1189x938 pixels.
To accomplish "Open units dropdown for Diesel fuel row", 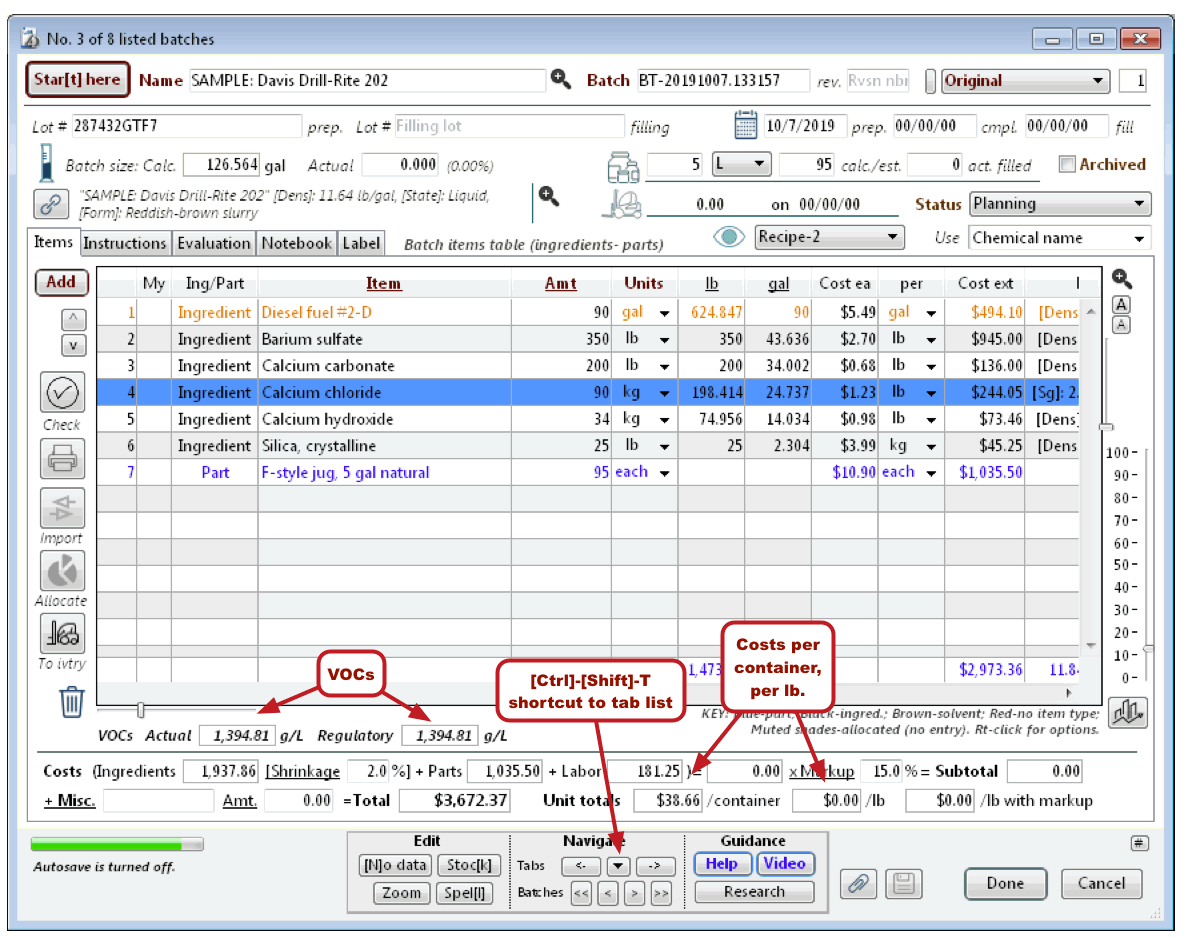I will (x=664, y=313).
